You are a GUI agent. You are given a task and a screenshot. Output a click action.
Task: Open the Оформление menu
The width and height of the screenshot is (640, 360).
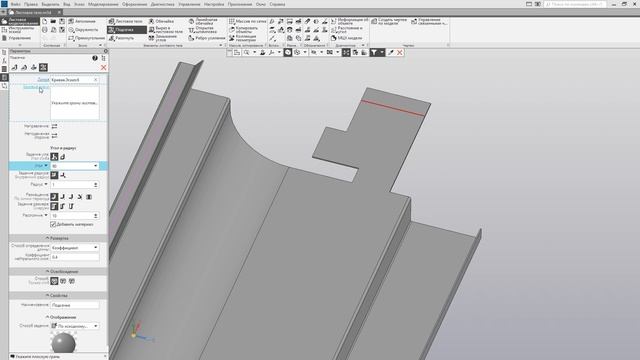(x=135, y=4)
